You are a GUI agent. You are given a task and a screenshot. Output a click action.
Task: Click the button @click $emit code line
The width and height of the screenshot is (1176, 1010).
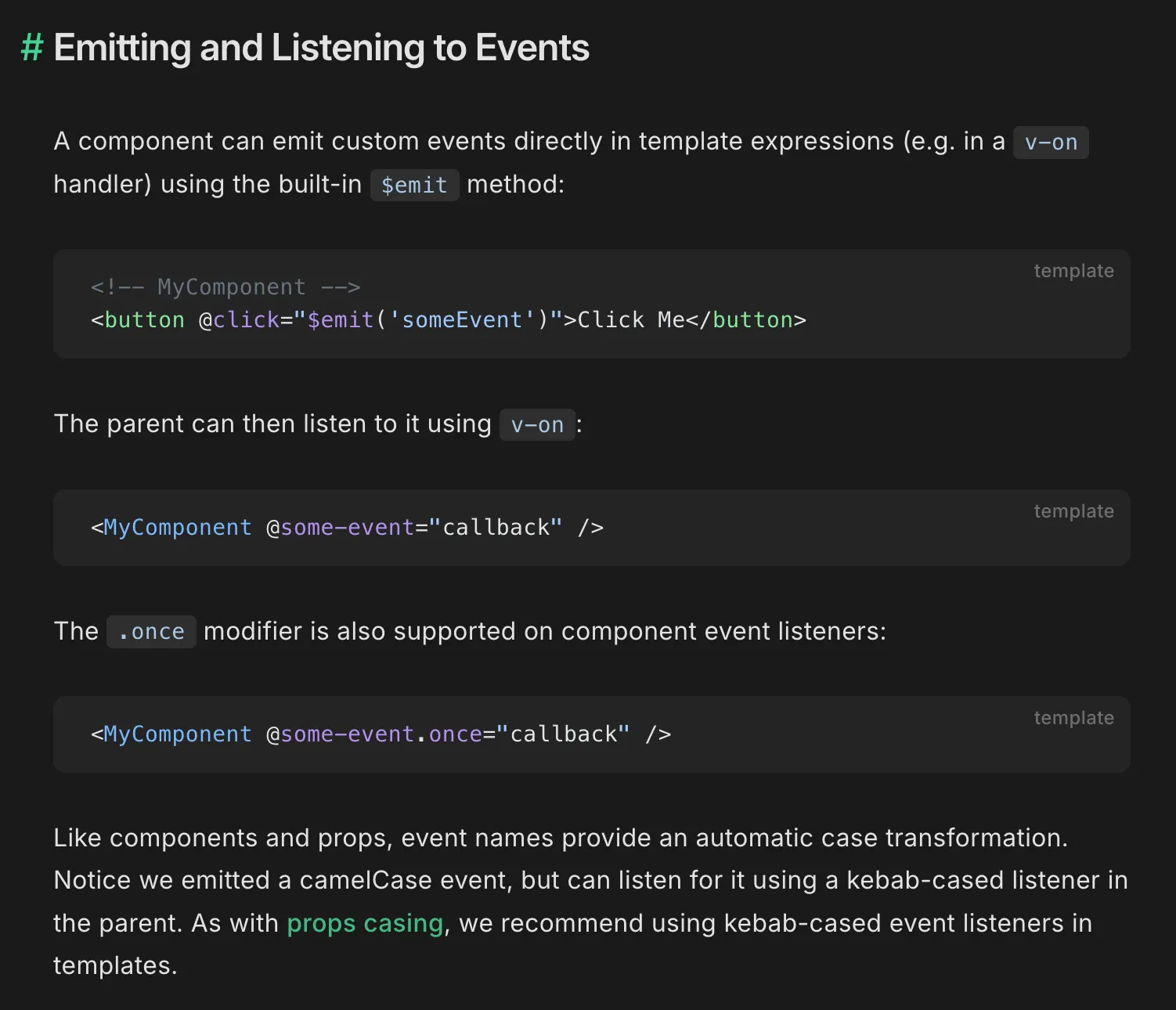click(449, 319)
